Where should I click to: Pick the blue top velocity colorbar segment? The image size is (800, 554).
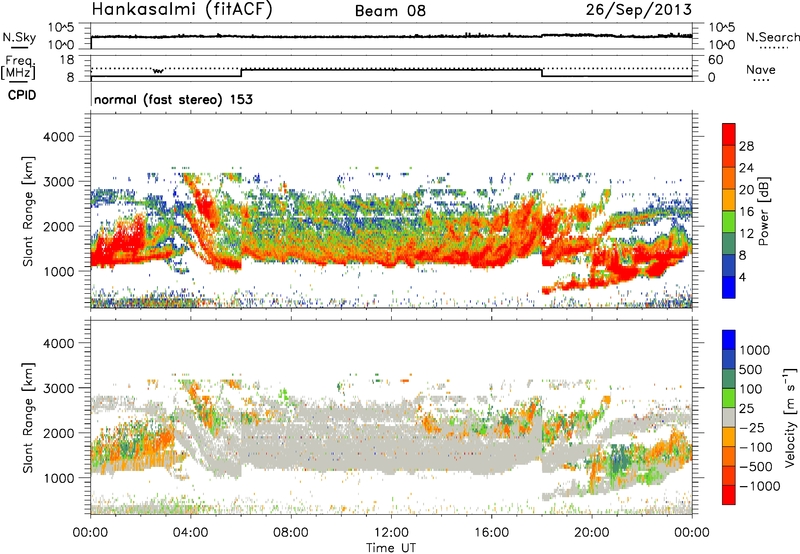[x=729, y=340]
